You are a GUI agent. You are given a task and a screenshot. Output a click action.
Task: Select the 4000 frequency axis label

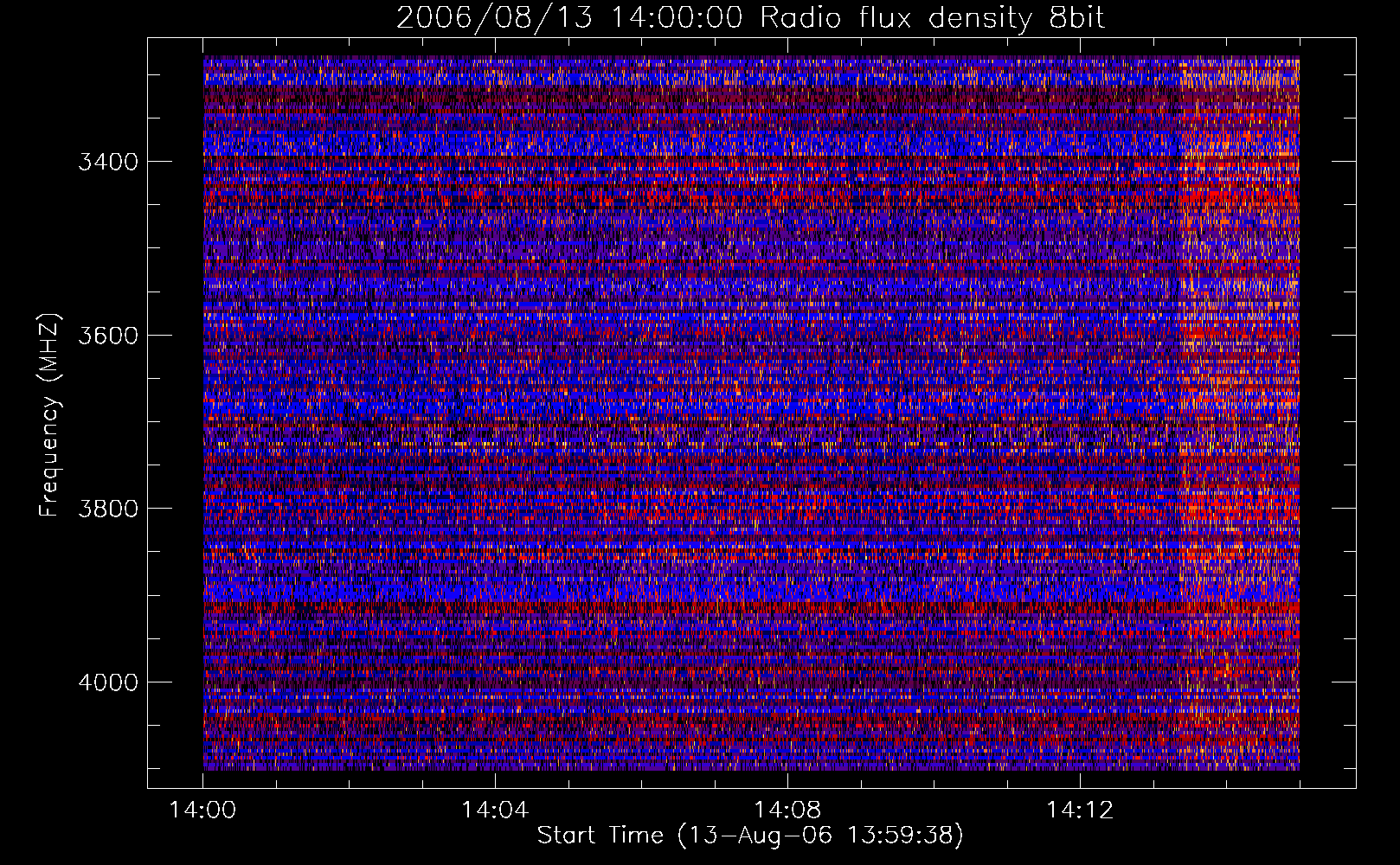tap(107, 682)
